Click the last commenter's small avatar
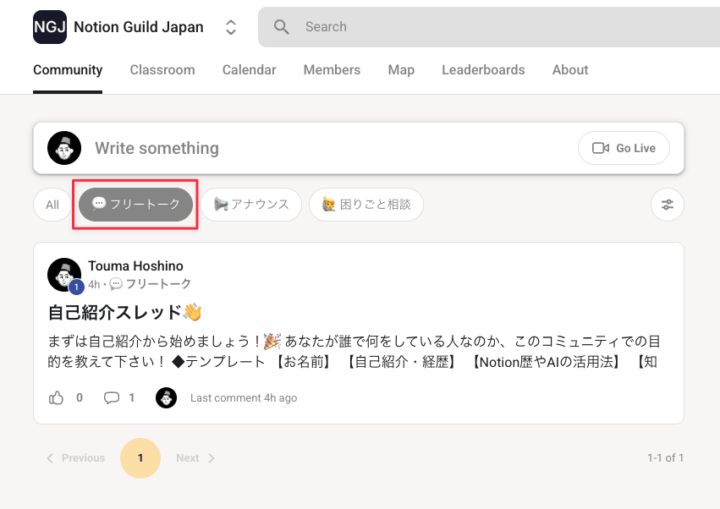Image resolution: width=720 pixels, height=509 pixels. pyautogui.click(x=166, y=398)
